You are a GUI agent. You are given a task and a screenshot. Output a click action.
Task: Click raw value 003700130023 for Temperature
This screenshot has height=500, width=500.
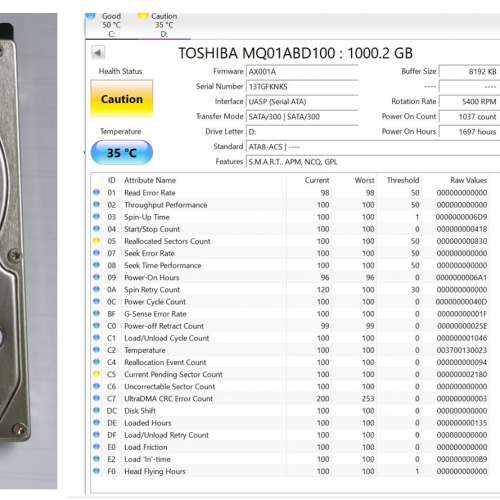(x=462, y=350)
